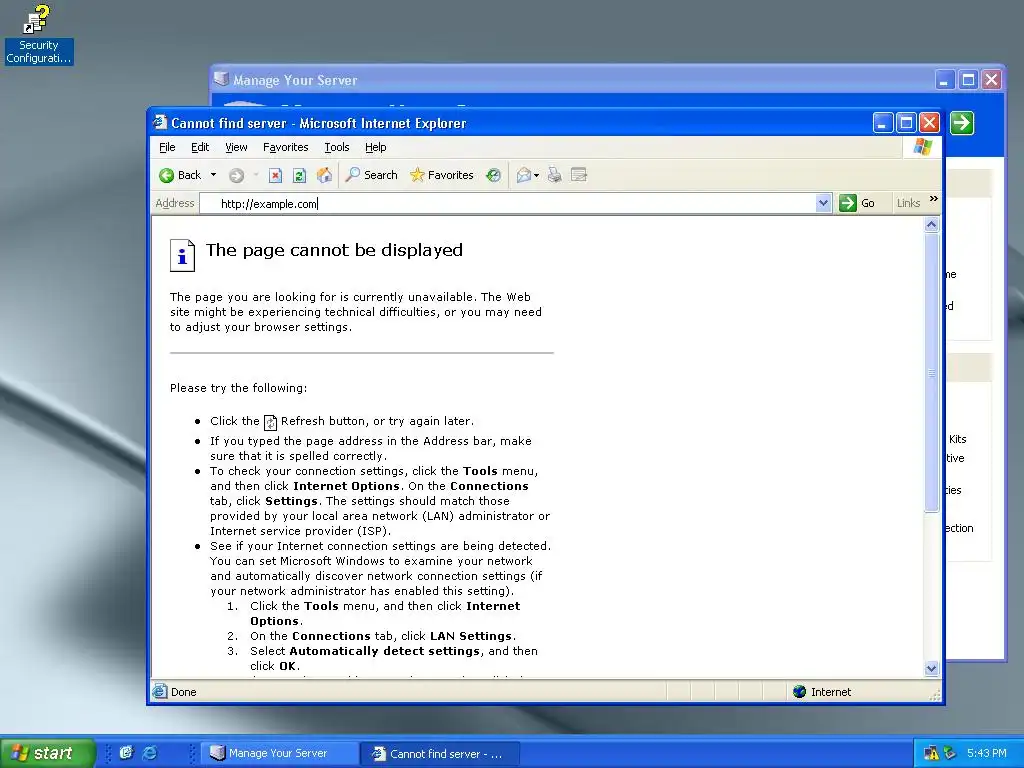Click the Cannot find server taskbar button

click(441, 754)
